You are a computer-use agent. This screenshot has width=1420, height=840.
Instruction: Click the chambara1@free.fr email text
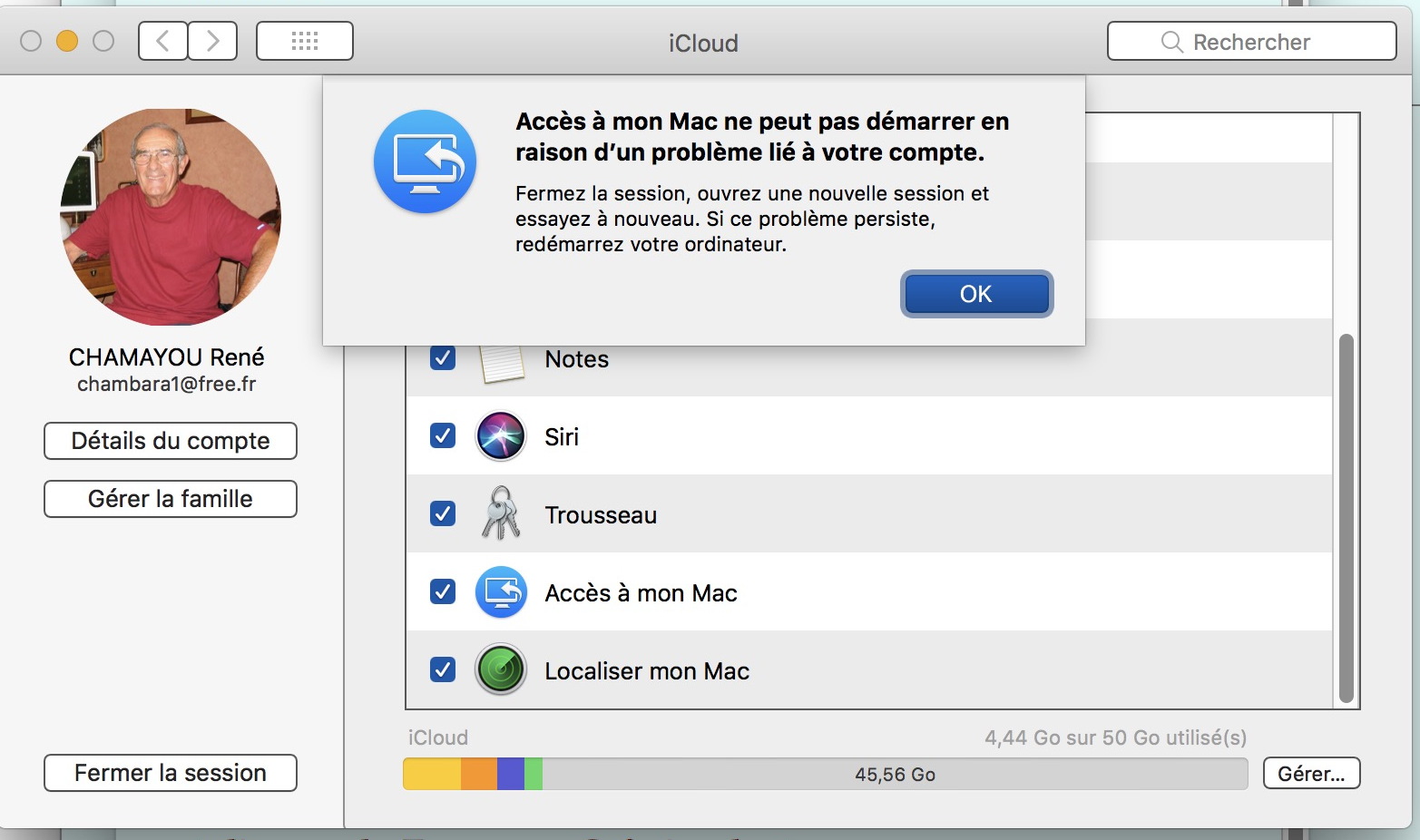coord(167,384)
